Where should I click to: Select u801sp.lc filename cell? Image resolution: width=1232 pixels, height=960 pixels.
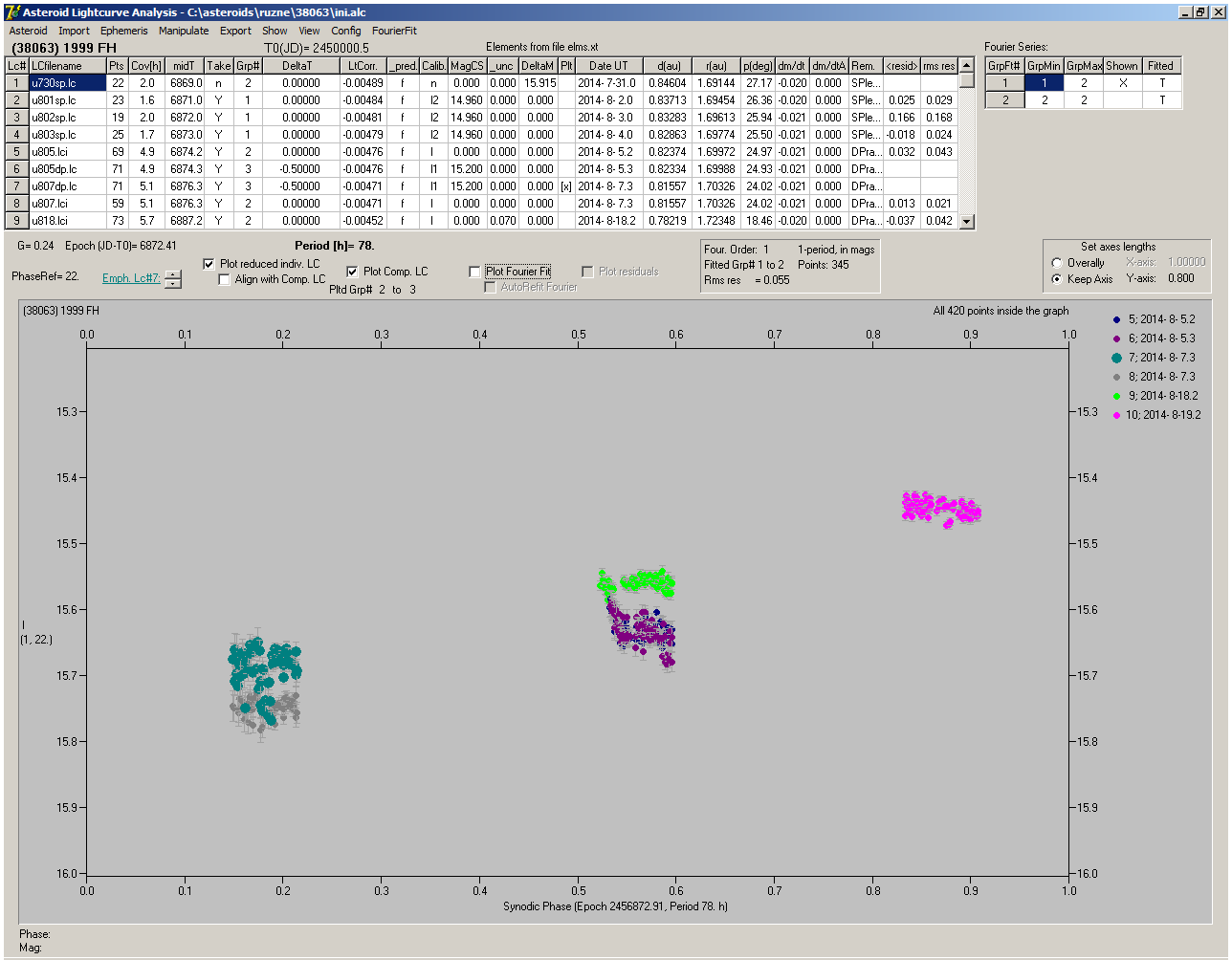tap(67, 100)
